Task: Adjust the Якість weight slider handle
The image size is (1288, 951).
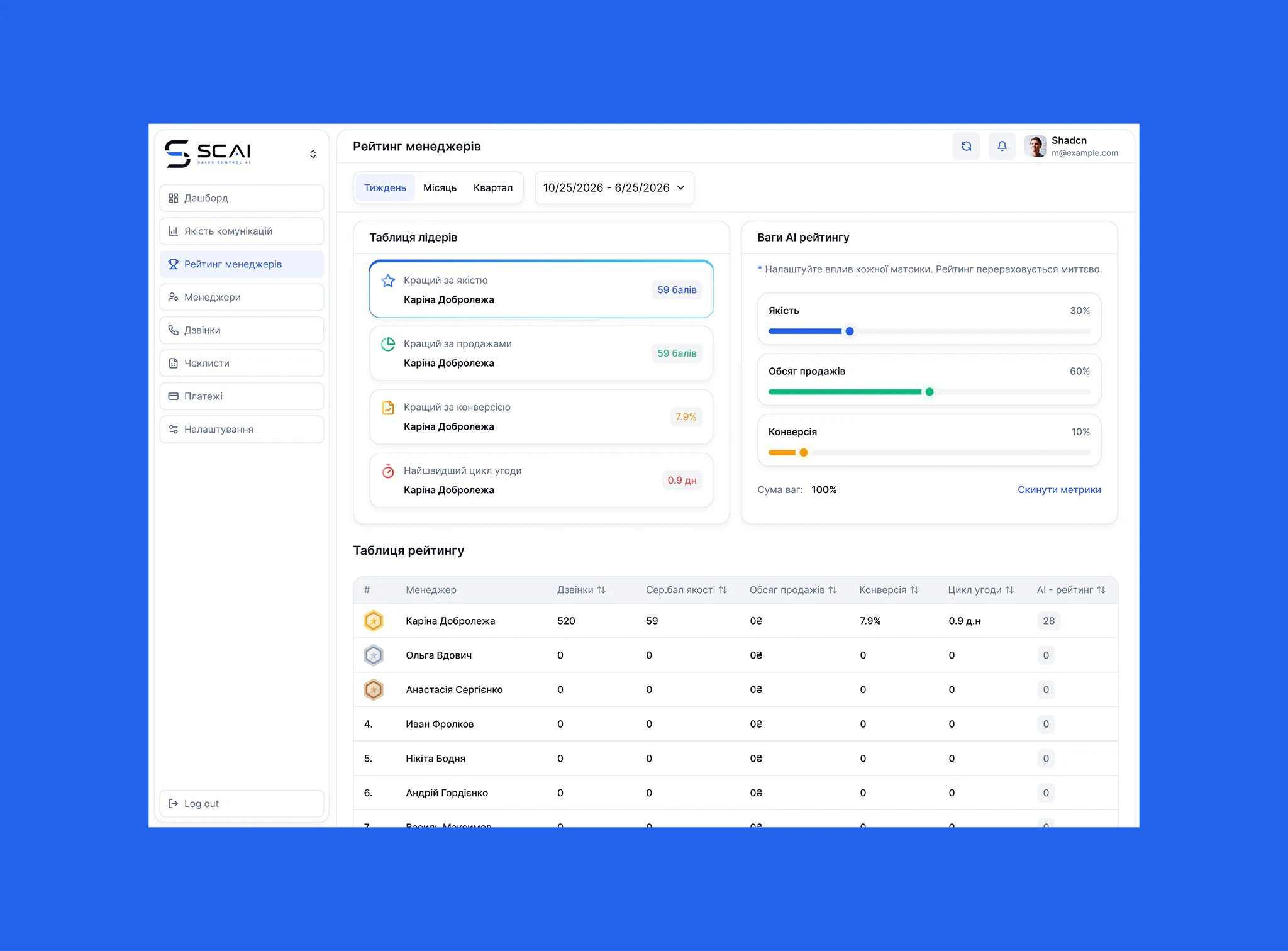Action: click(x=849, y=331)
